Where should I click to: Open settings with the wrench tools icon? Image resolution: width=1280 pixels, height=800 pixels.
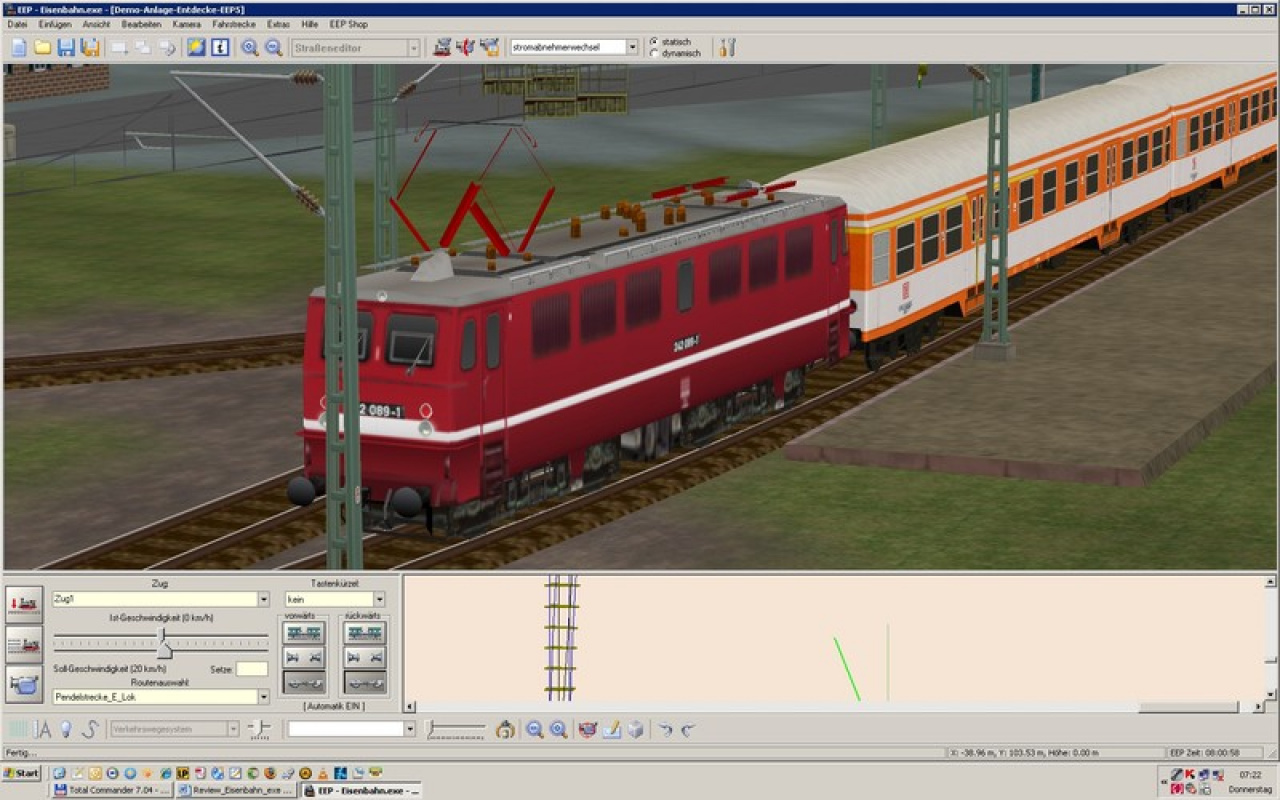pos(727,47)
